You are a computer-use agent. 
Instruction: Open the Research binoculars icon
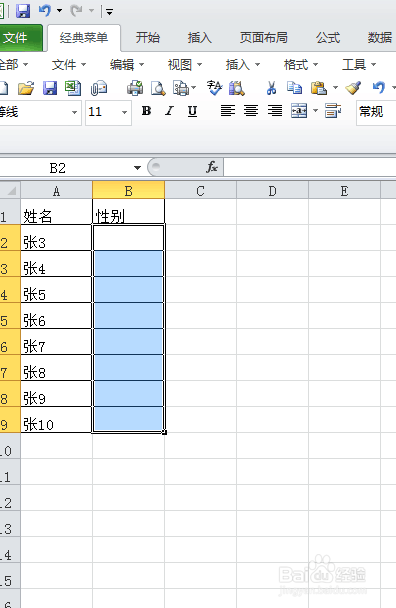[x=237, y=88]
